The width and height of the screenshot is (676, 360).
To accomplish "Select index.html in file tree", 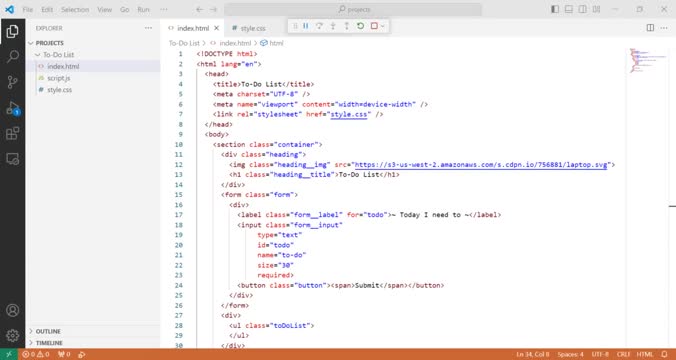I will click(x=63, y=66).
